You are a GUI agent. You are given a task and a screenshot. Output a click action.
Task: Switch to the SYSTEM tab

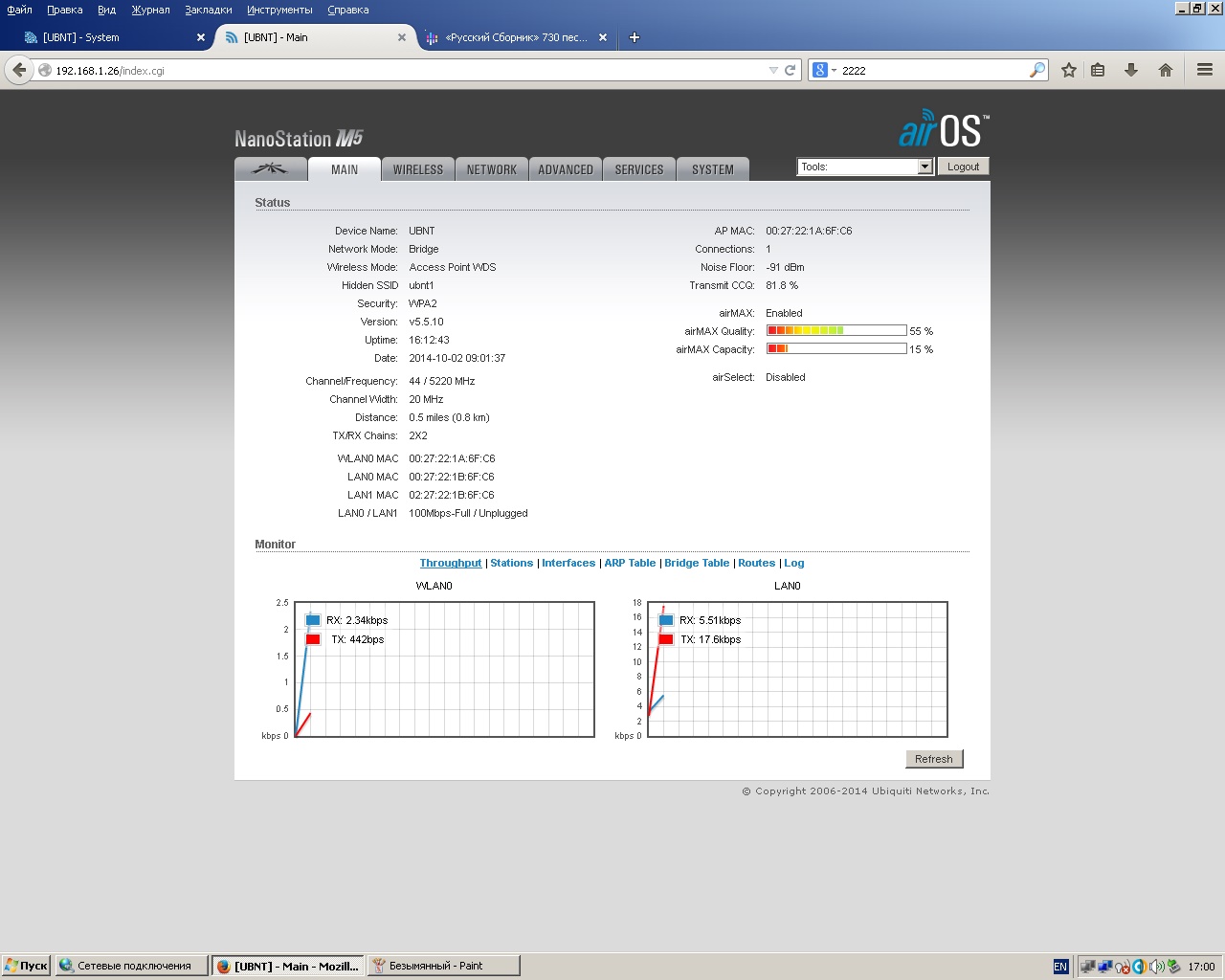tap(713, 169)
